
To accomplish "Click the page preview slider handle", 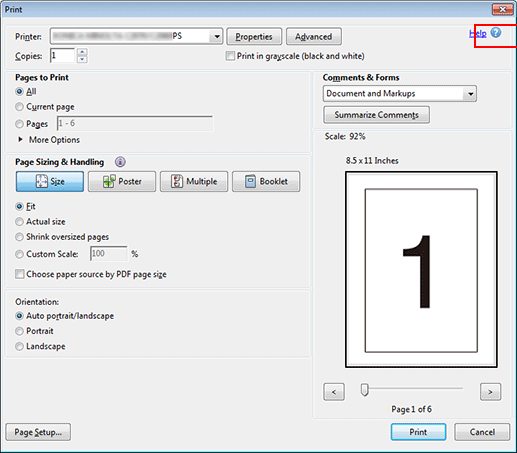I will click(365, 390).
